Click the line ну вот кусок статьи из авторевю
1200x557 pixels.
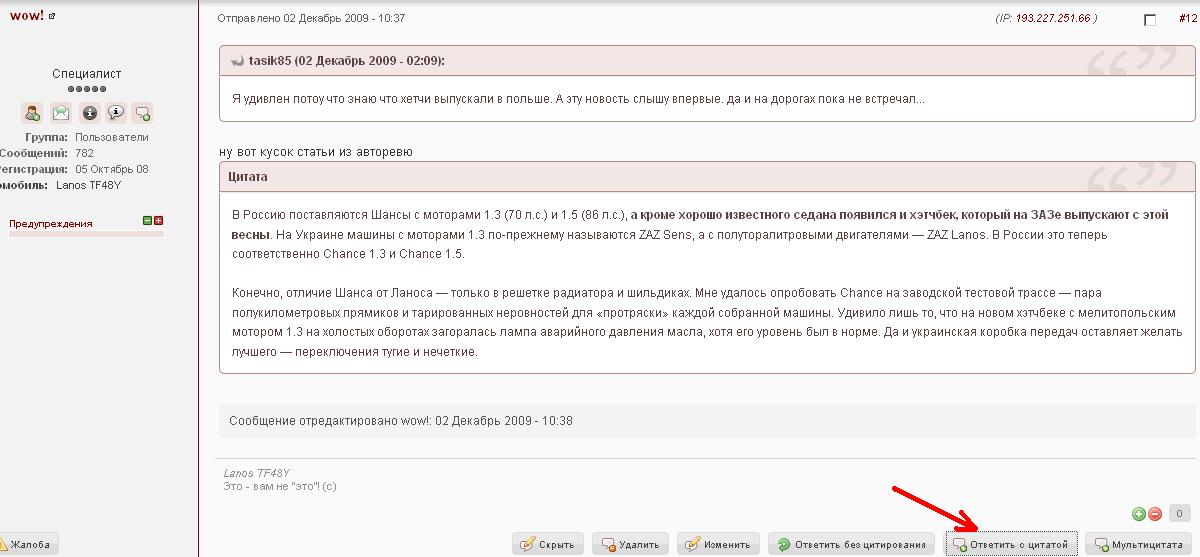pos(316,152)
